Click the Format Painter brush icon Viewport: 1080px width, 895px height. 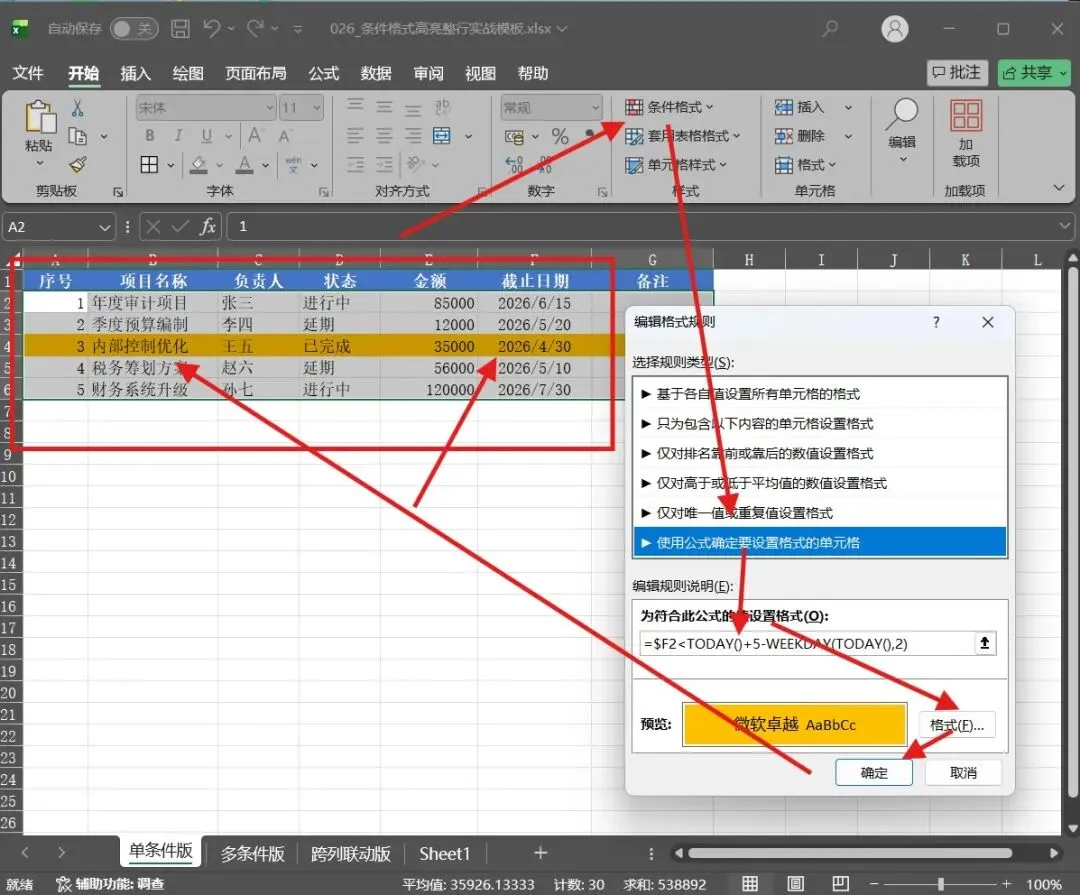point(78,165)
